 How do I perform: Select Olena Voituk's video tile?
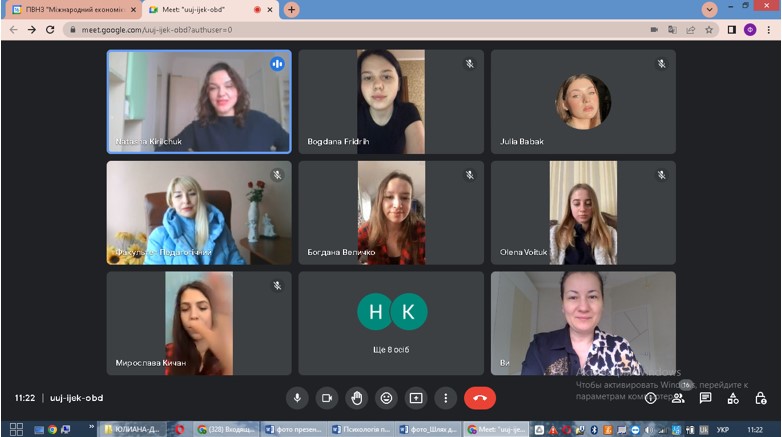coord(583,213)
